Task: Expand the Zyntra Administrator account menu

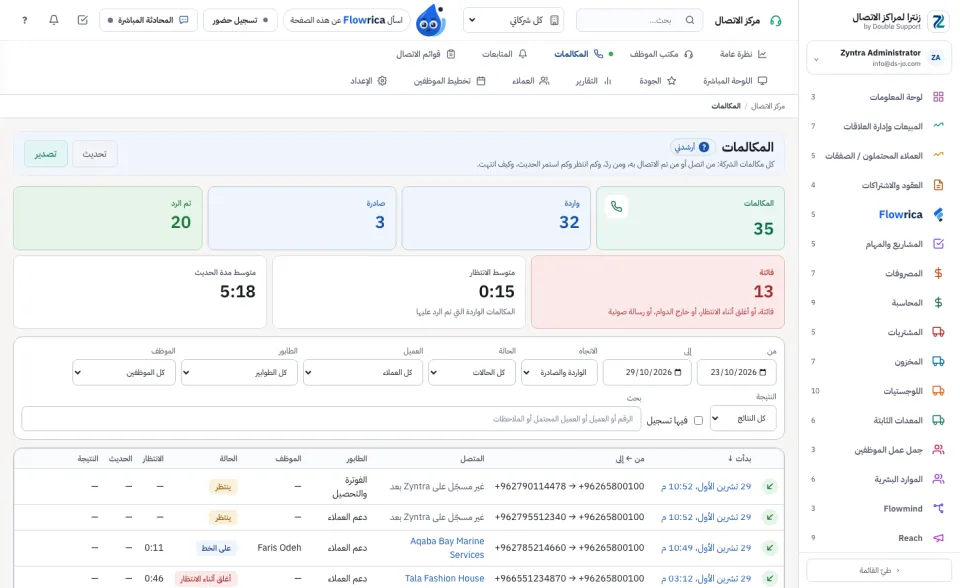Action: (879, 58)
